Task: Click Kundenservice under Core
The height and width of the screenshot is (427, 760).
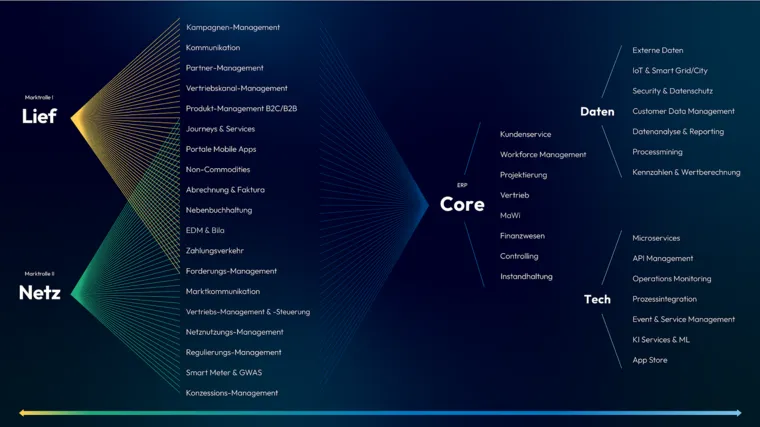Action: tap(525, 134)
